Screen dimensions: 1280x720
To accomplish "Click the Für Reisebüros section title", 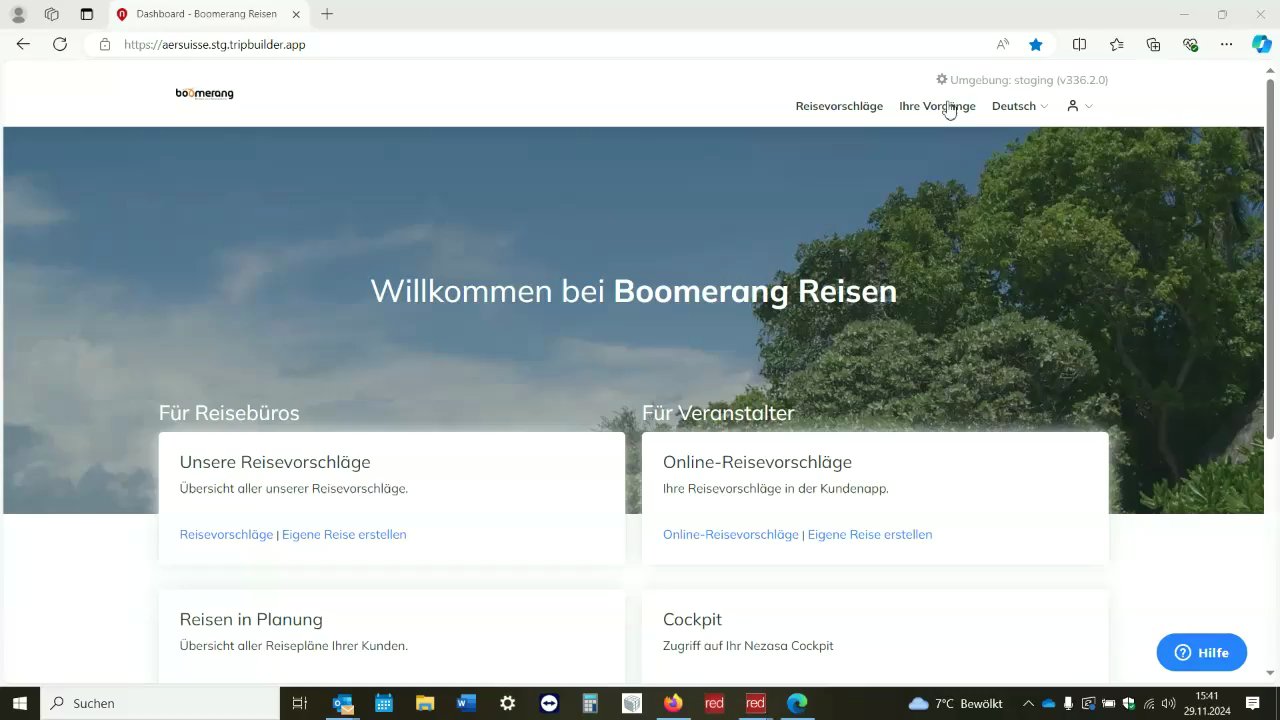I will coord(229,413).
